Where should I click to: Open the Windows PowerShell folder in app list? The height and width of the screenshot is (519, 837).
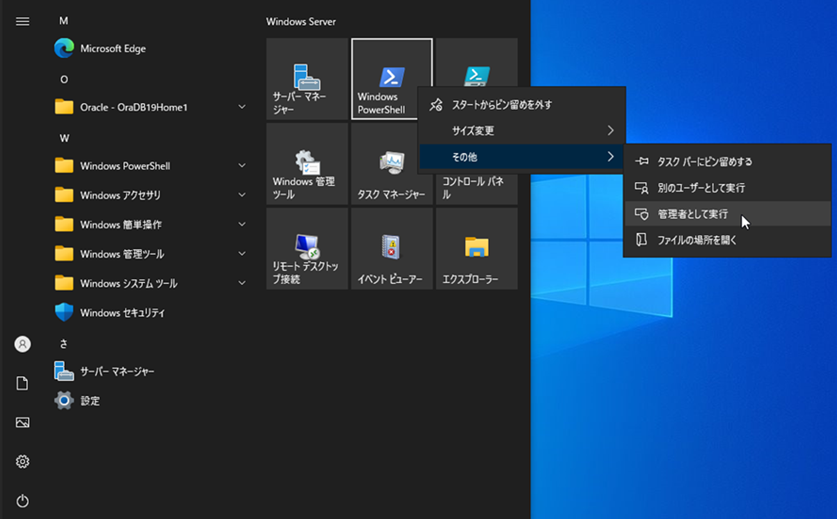point(151,166)
